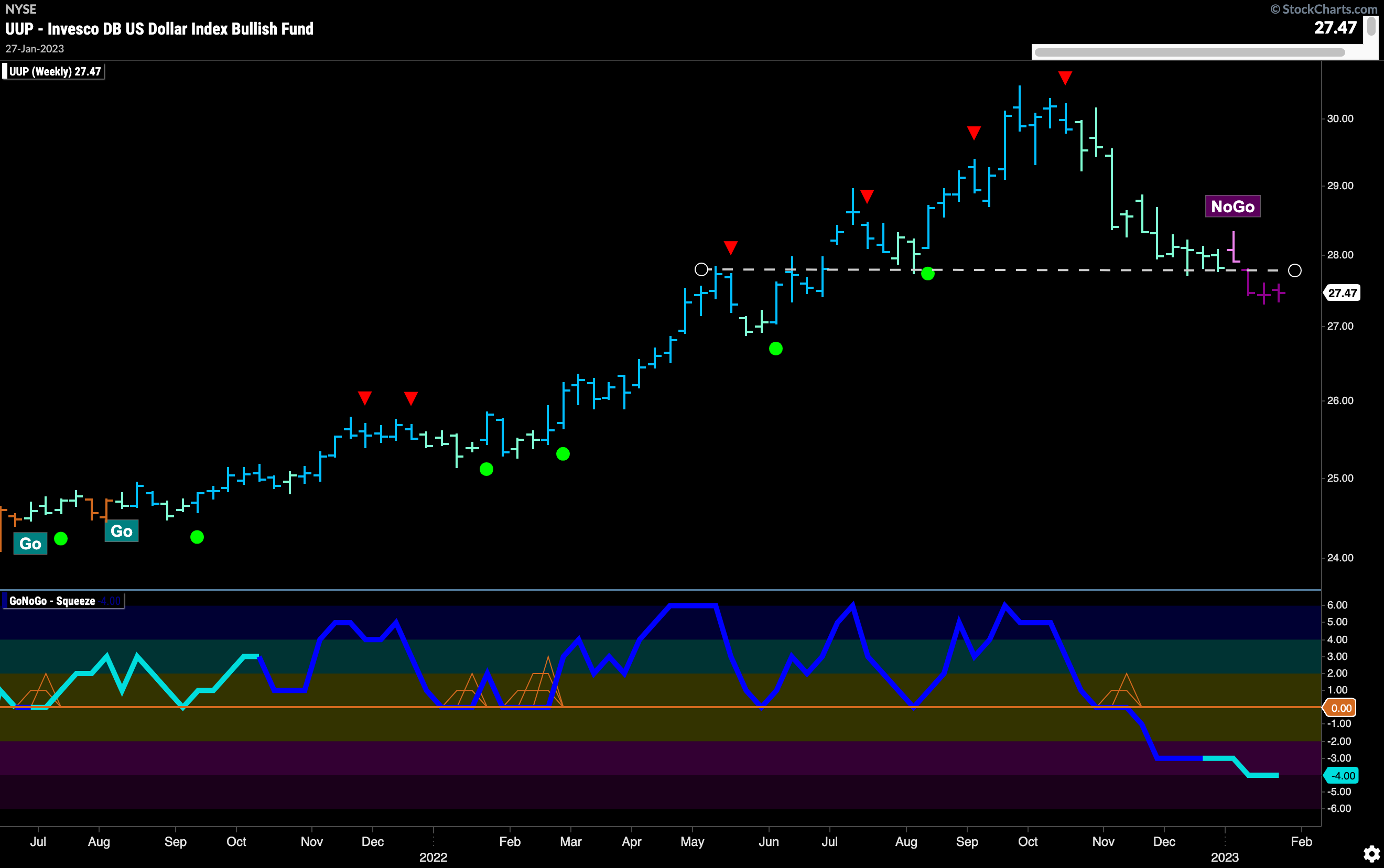Open chart settings gear icon
Image resolution: width=1384 pixels, height=868 pixels.
[x=1371, y=854]
